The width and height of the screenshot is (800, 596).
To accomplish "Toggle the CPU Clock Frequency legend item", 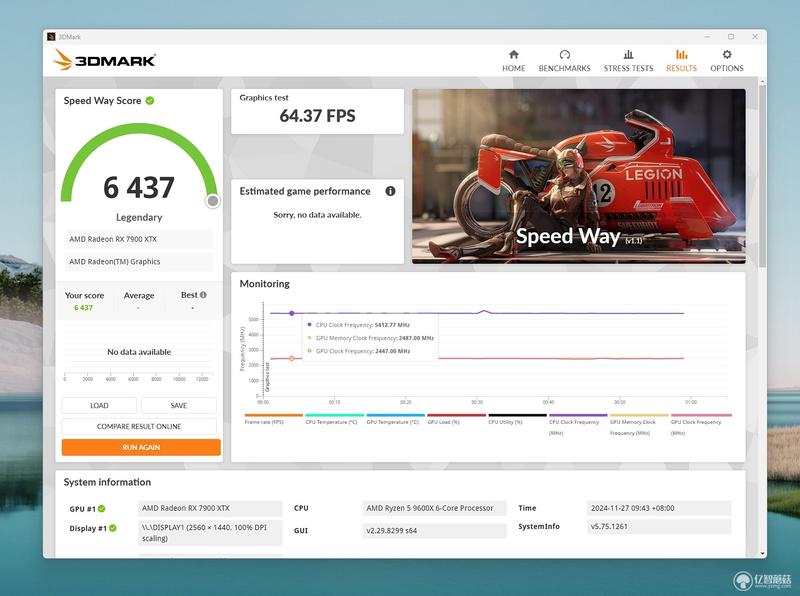I will [578, 425].
